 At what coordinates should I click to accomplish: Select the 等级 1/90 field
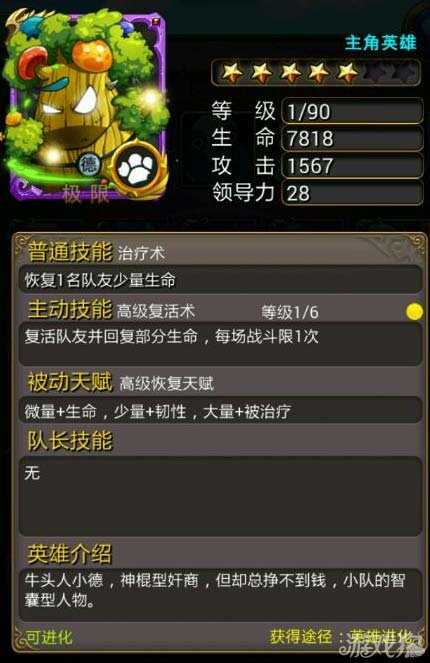point(352,111)
